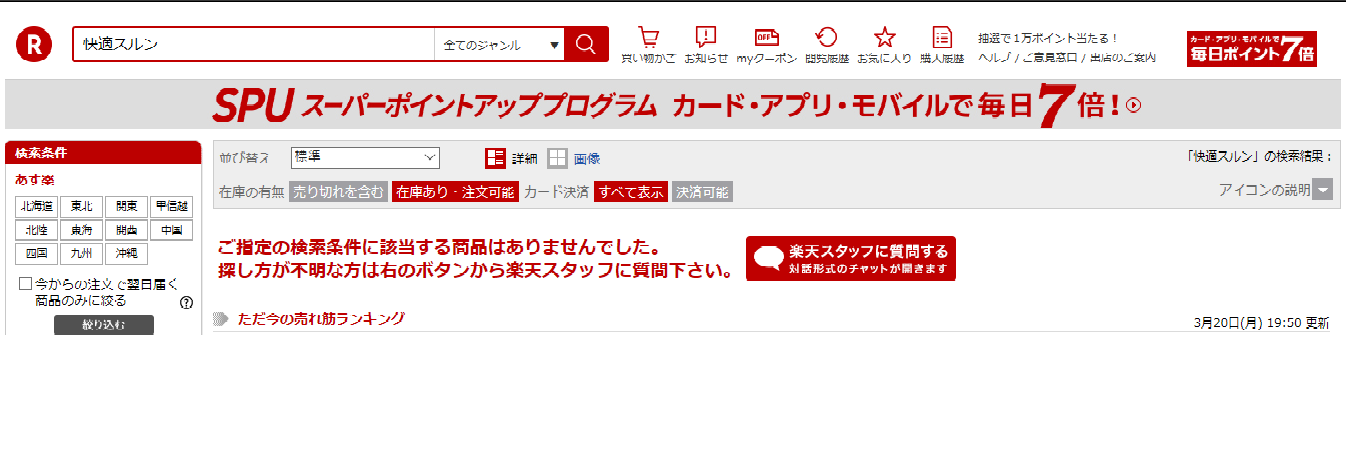Screen dimensions: 1346x460
Task: Select 北海道 region
Action: point(37,207)
